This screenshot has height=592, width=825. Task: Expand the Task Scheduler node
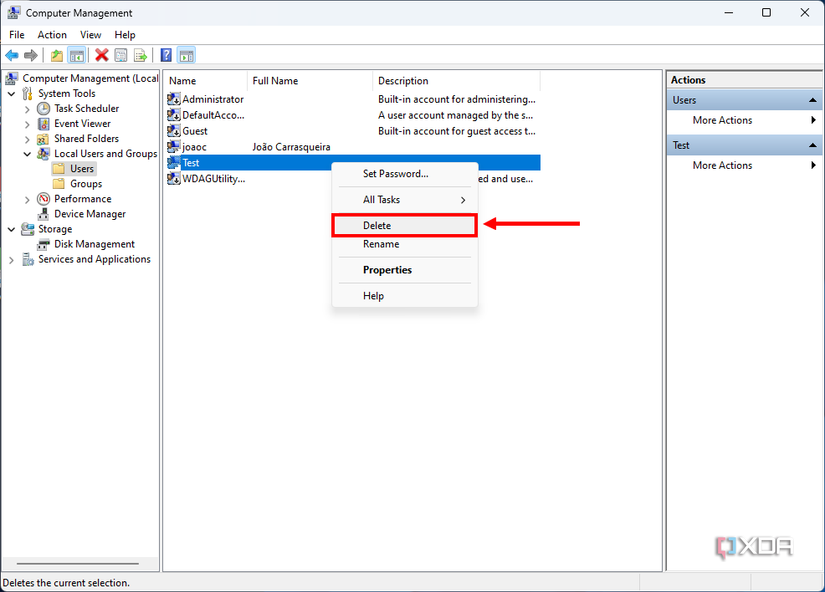27,109
